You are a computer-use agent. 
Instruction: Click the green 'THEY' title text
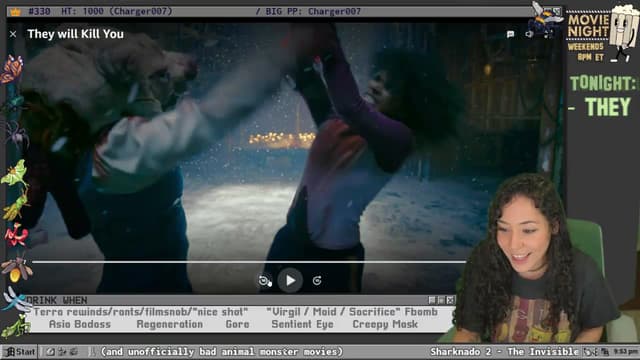pos(608,107)
